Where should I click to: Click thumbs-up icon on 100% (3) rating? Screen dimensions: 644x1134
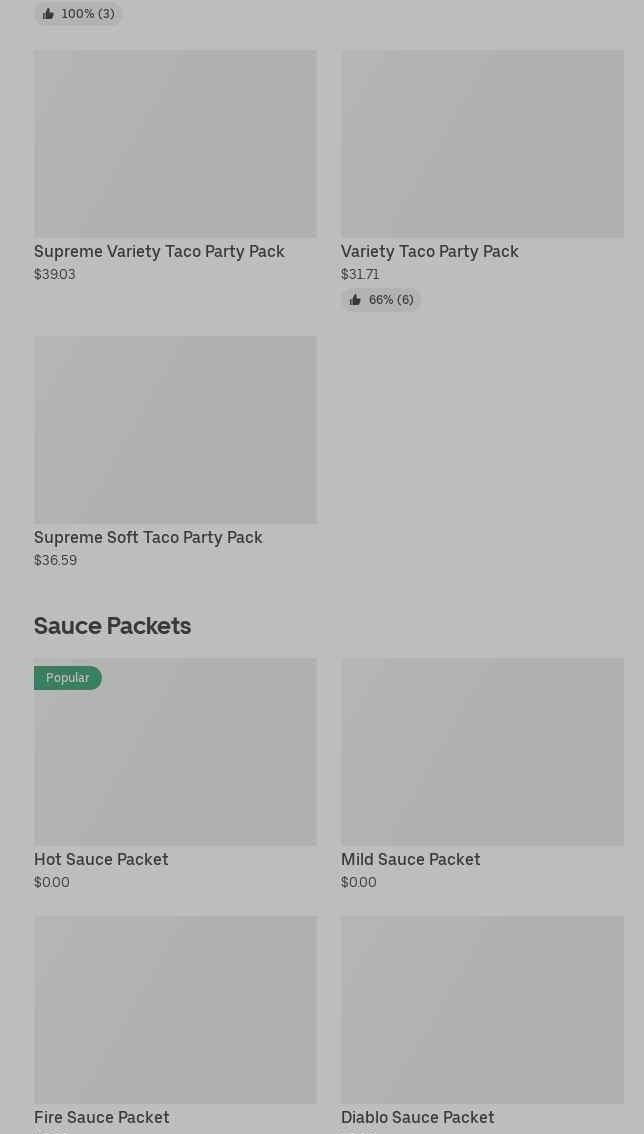point(48,14)
